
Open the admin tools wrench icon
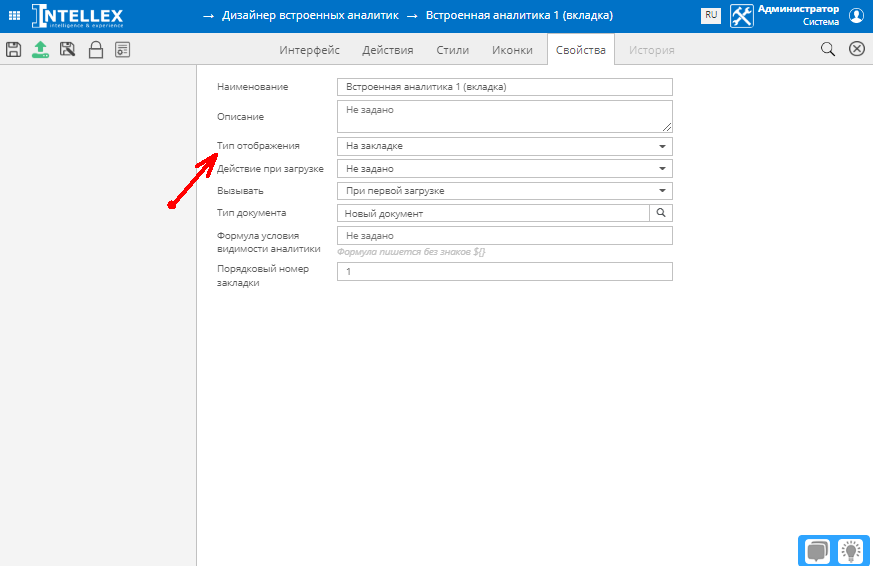[742, 16]
